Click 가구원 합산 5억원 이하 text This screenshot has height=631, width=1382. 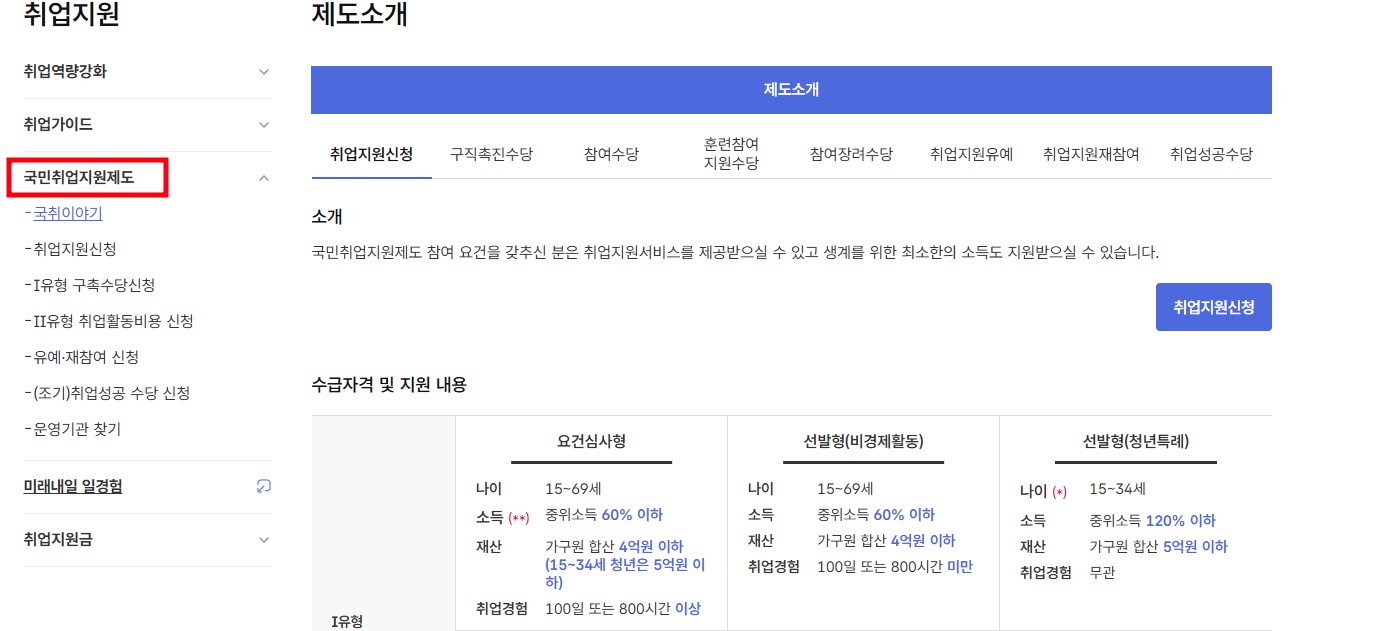(1158, 547)
